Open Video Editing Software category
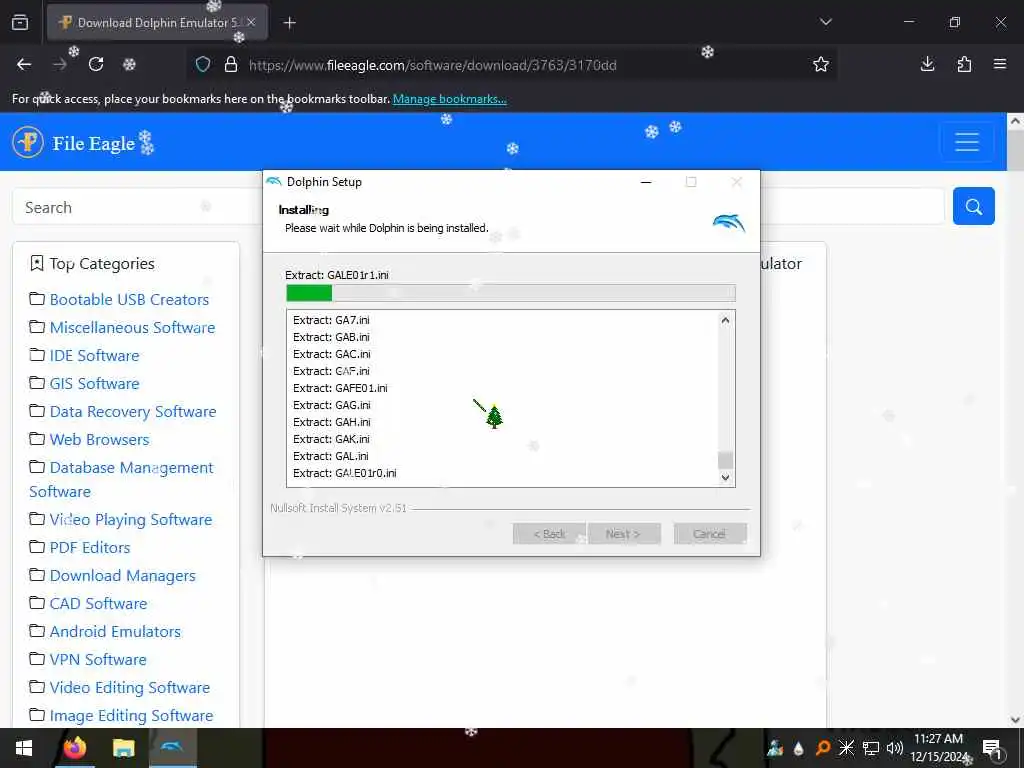This screenshot has width=1024, height=768. (x=130, y=688)
